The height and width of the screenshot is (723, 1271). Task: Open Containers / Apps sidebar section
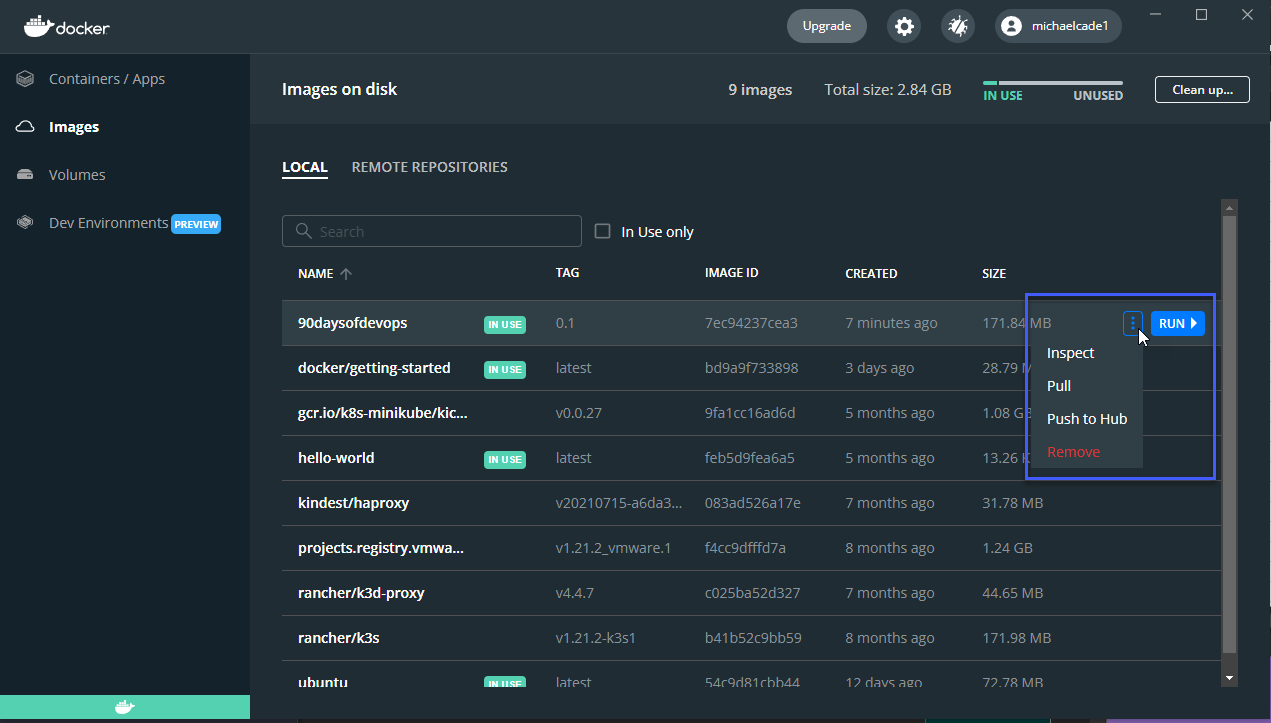[106, 79]
